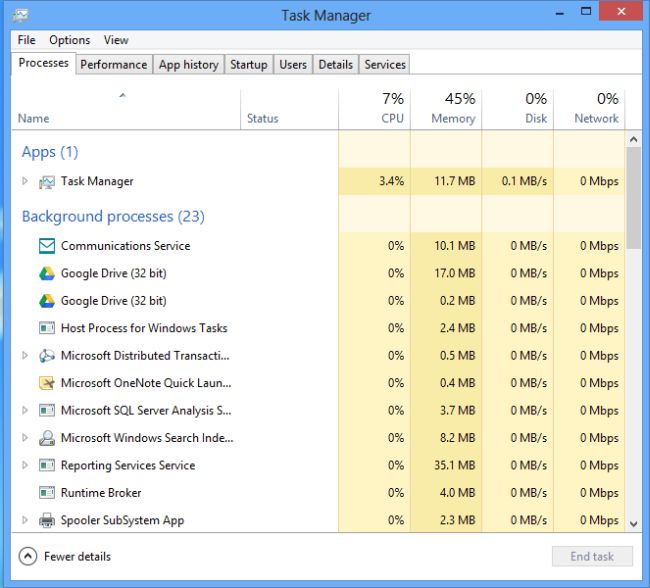This screenshot has height=588, width=650.
Task: Click the Task Manager app row icon
Action: 47,182
